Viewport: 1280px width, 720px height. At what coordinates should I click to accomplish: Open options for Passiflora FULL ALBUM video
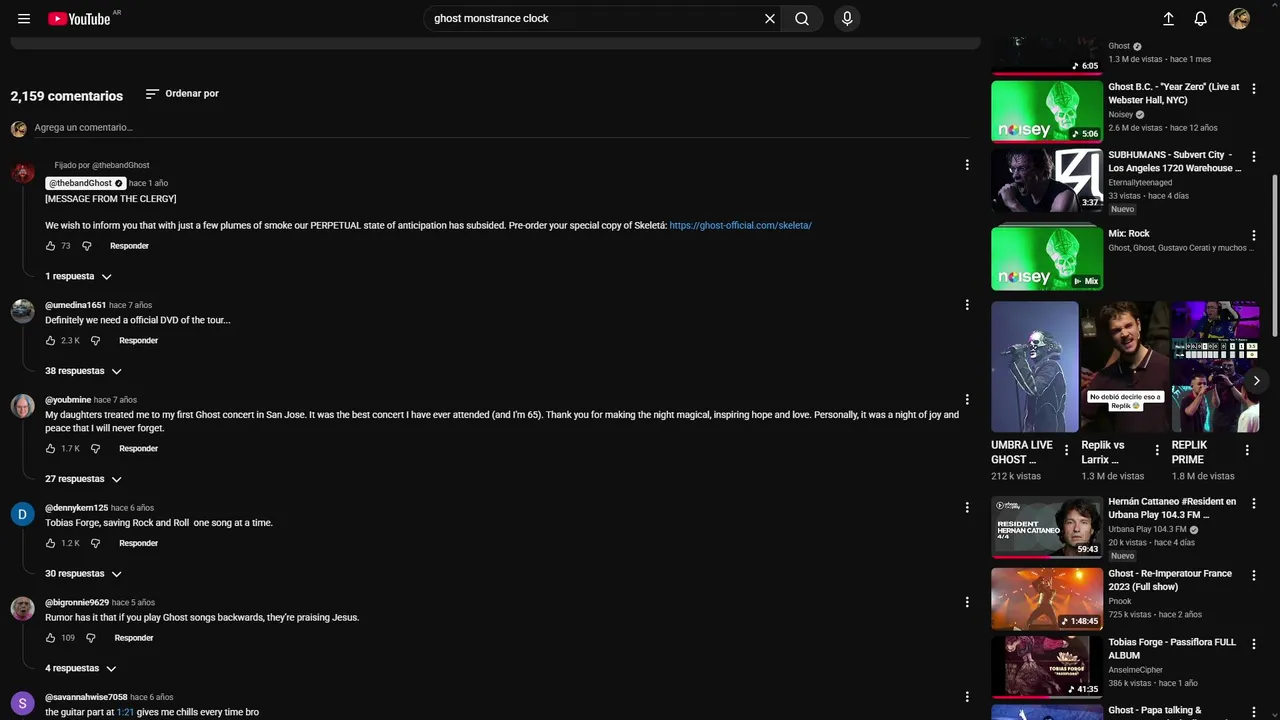click(1254, 644)
